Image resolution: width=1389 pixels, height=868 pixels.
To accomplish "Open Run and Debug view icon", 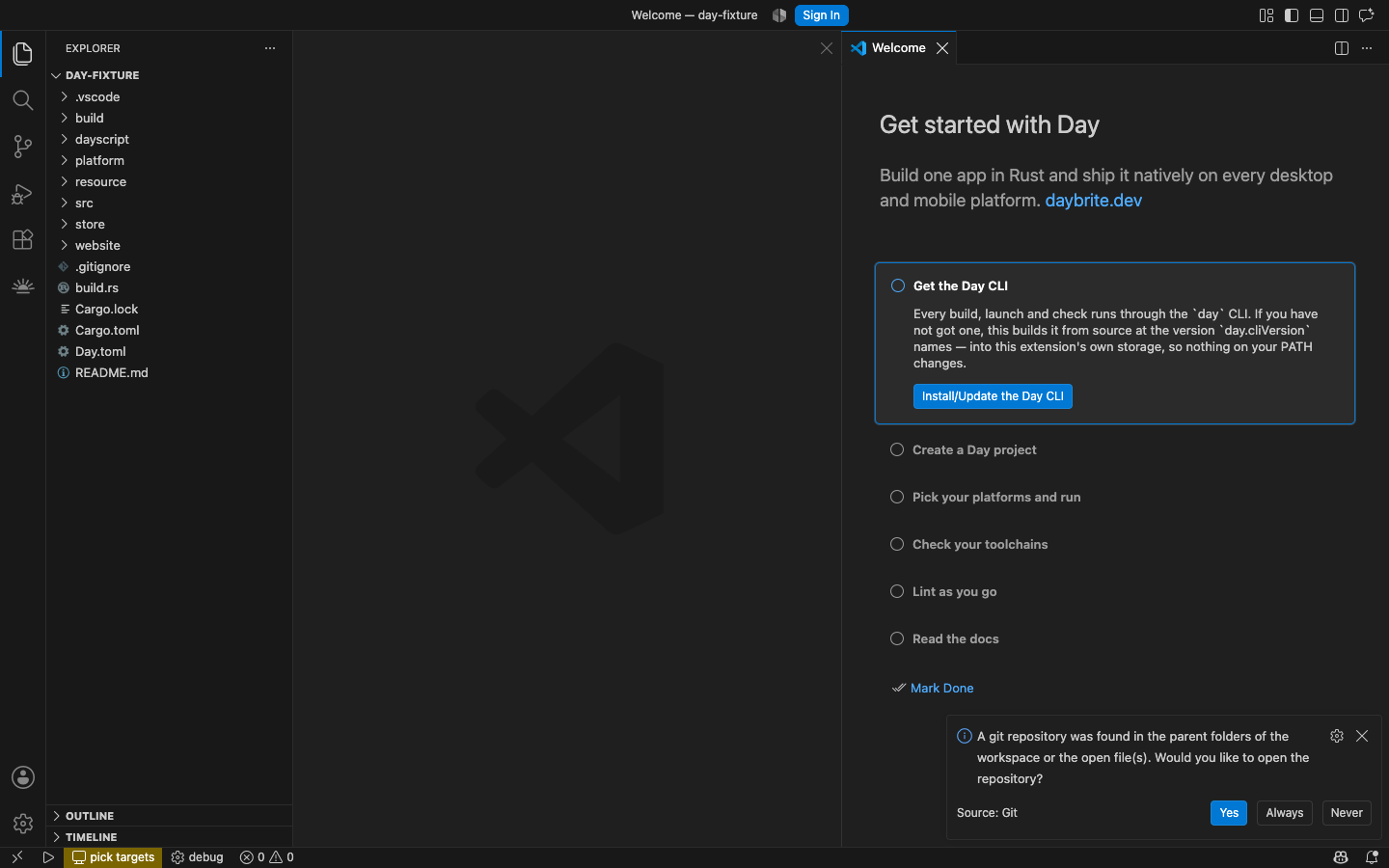I will tap(23, 193).
